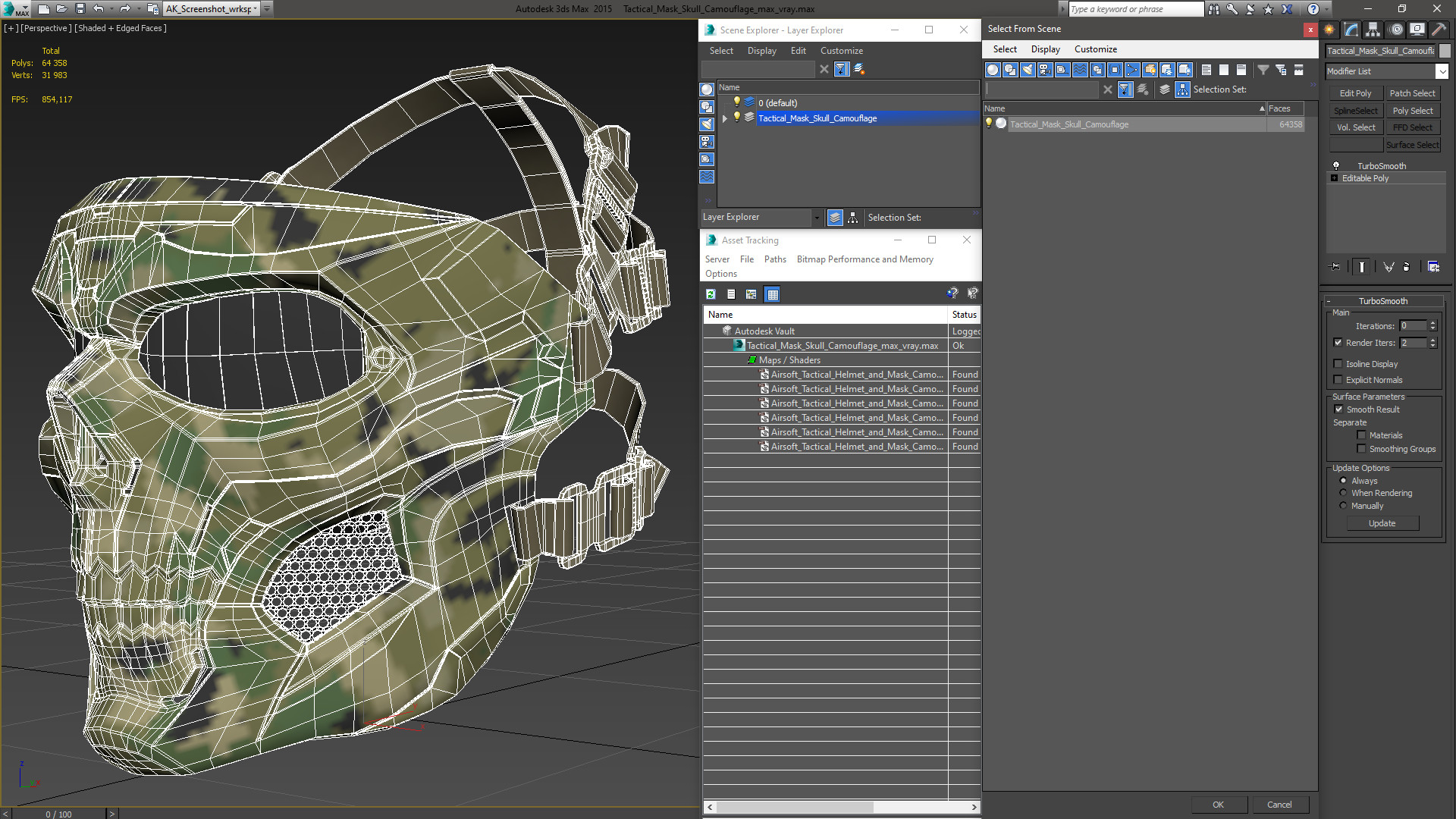
Task: Increment the Iterations spinner arrows
Action: tap(1432, 325)
